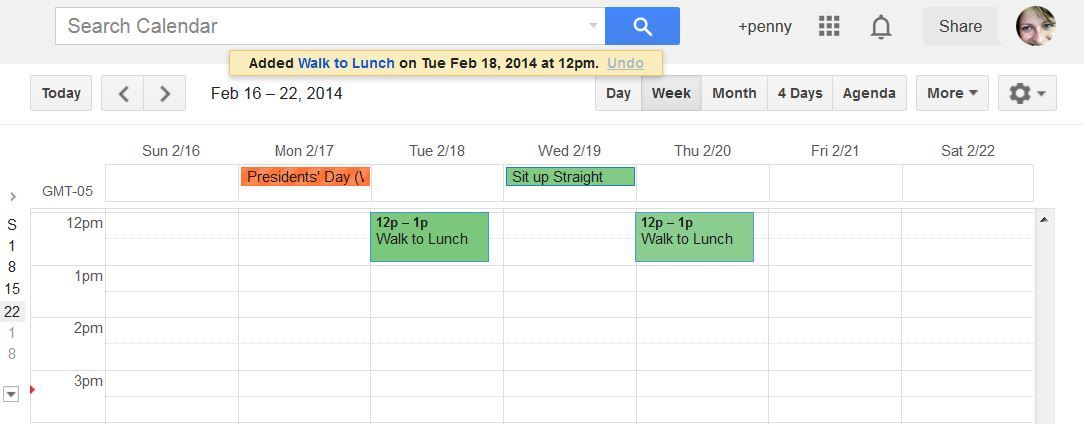Expand the left sidebar chevron

click(x=13, y=196)
